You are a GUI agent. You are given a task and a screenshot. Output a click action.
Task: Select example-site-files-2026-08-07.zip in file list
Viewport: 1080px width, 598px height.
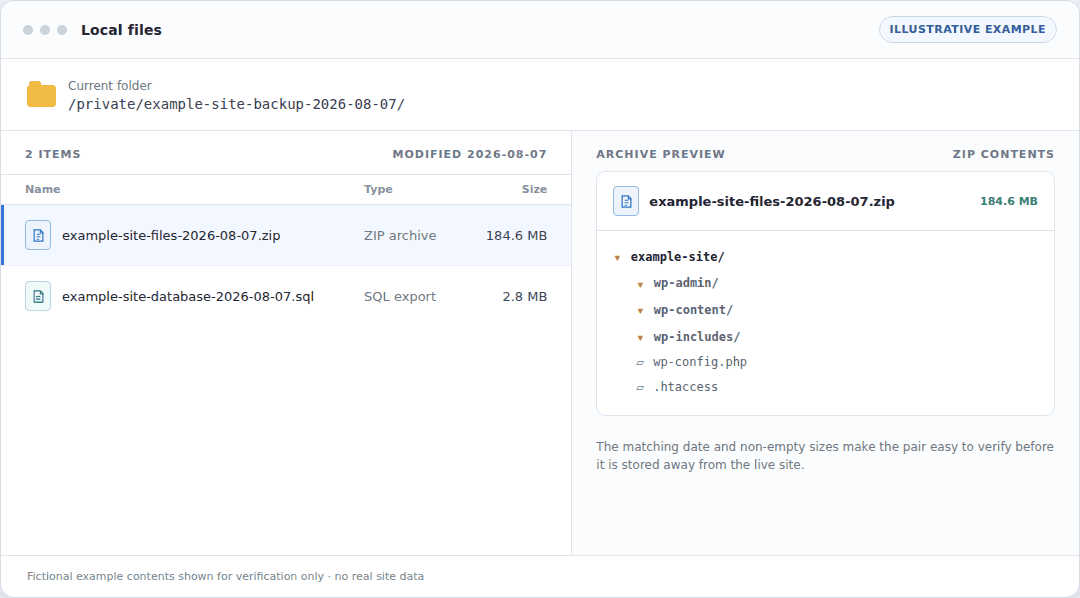point(287,235)
